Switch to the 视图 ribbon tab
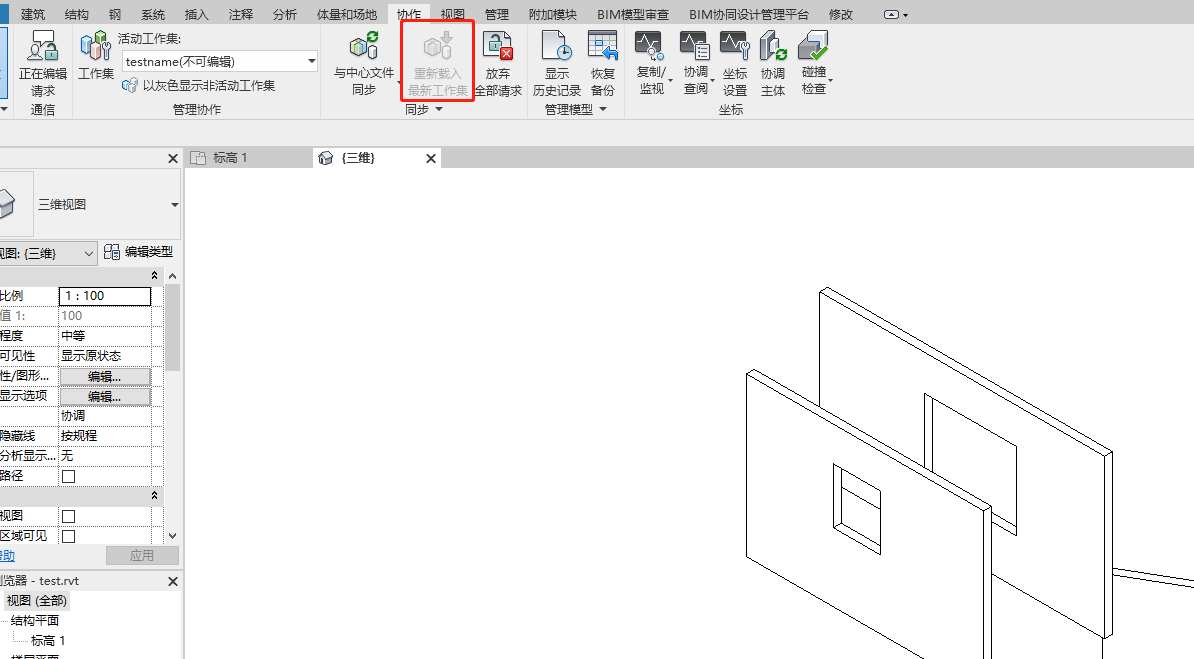 point(452,13)
